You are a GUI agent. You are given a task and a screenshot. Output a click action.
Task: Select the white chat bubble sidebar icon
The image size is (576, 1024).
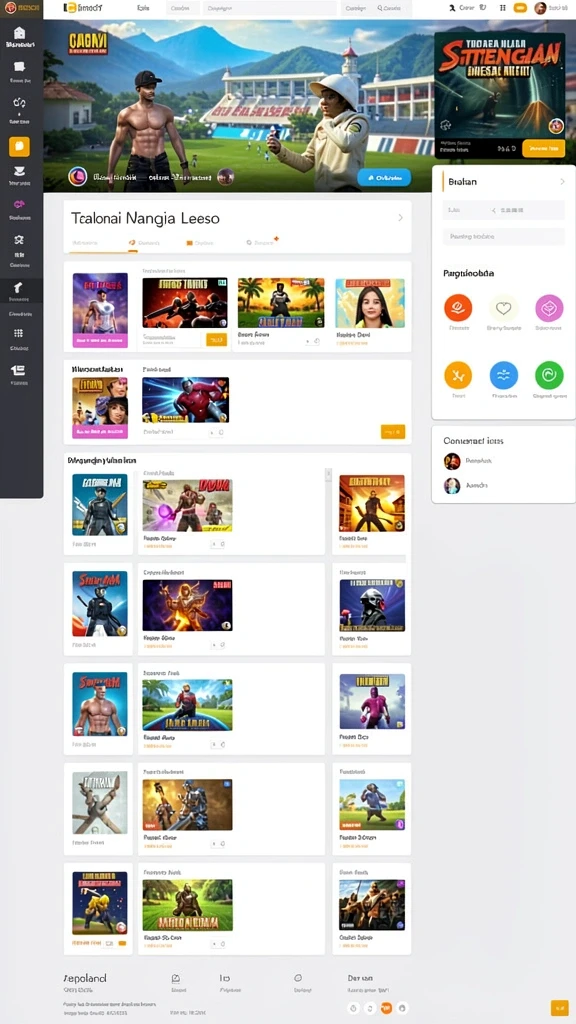[19, 67]
